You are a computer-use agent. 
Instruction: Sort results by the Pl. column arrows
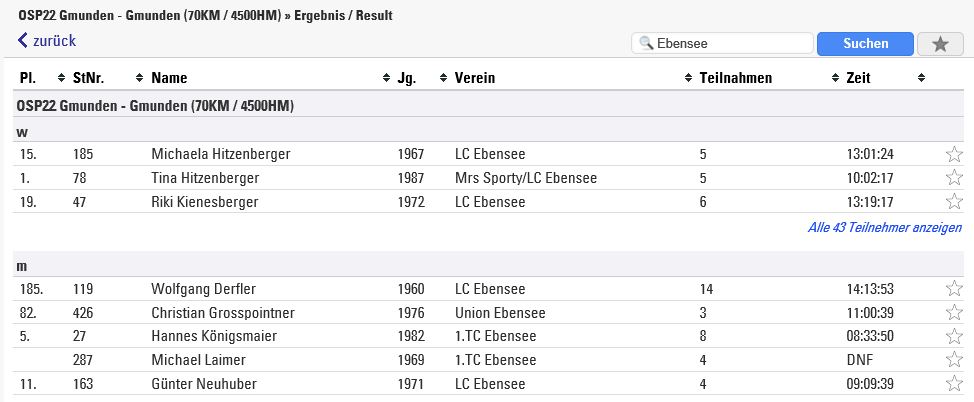pos(61,78)
